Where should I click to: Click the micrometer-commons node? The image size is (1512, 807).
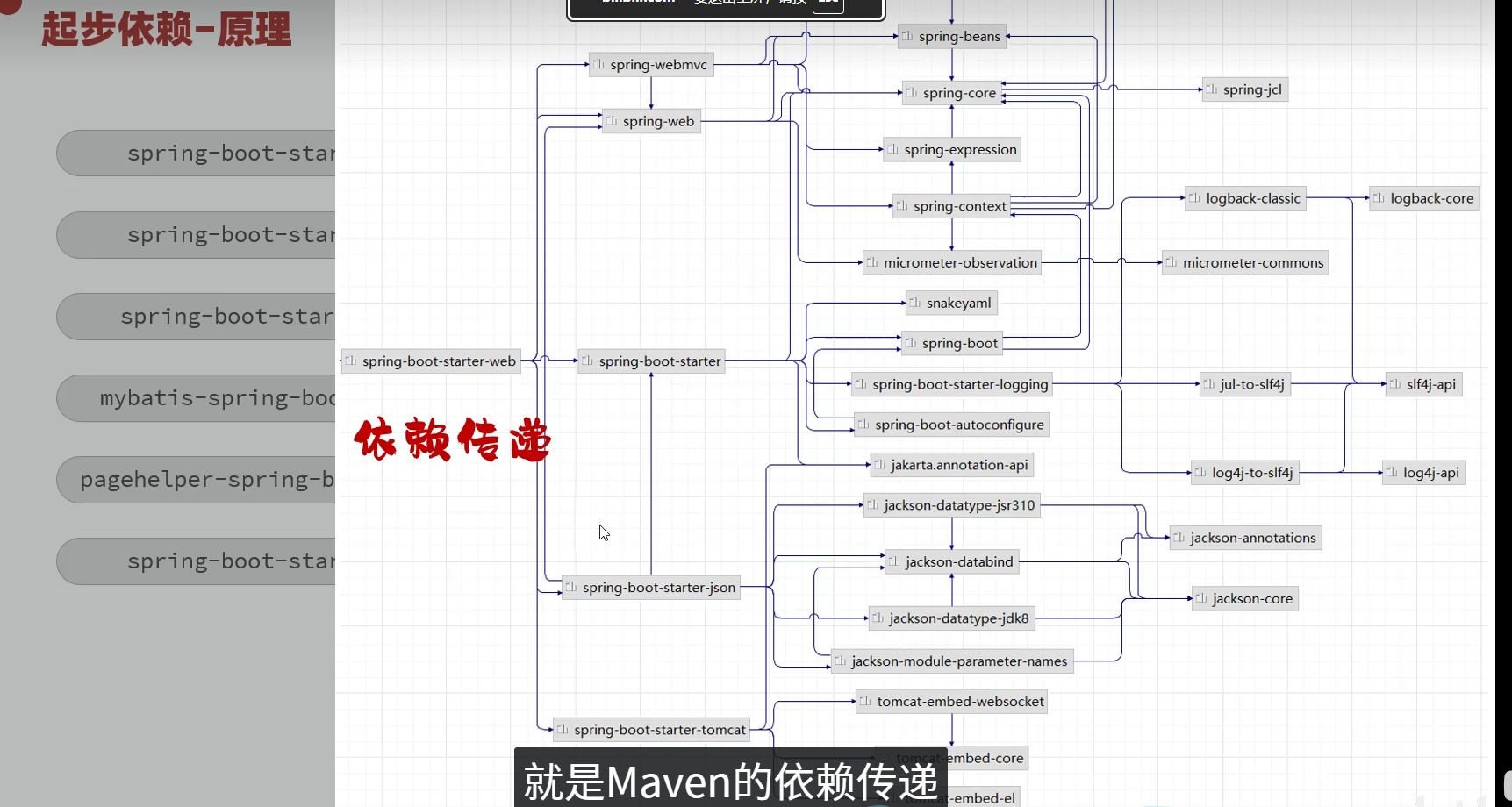pos(1245,263)
